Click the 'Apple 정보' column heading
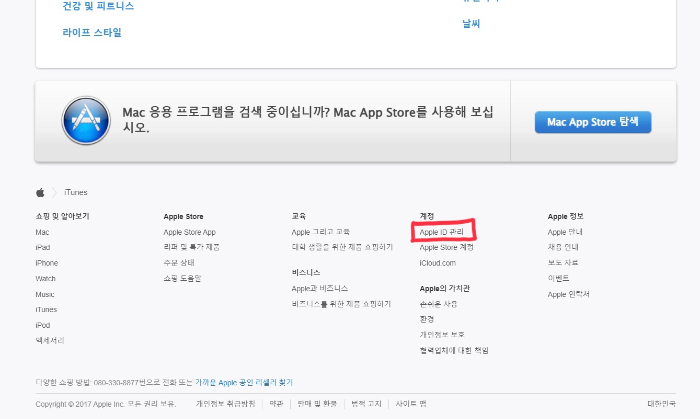The width and height of the screenshot is (700, 419). (566, 216)
